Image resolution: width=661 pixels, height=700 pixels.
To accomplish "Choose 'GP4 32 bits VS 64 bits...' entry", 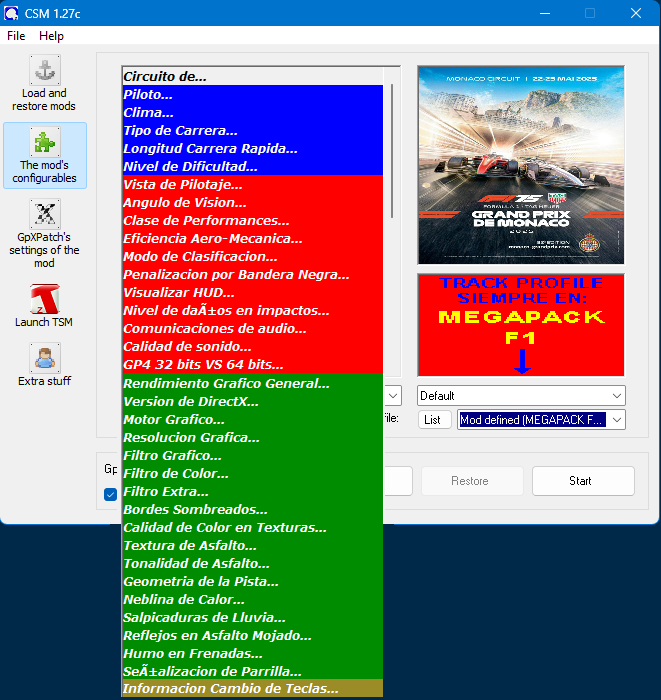I will pyautogui.click(x=253, y=364).
